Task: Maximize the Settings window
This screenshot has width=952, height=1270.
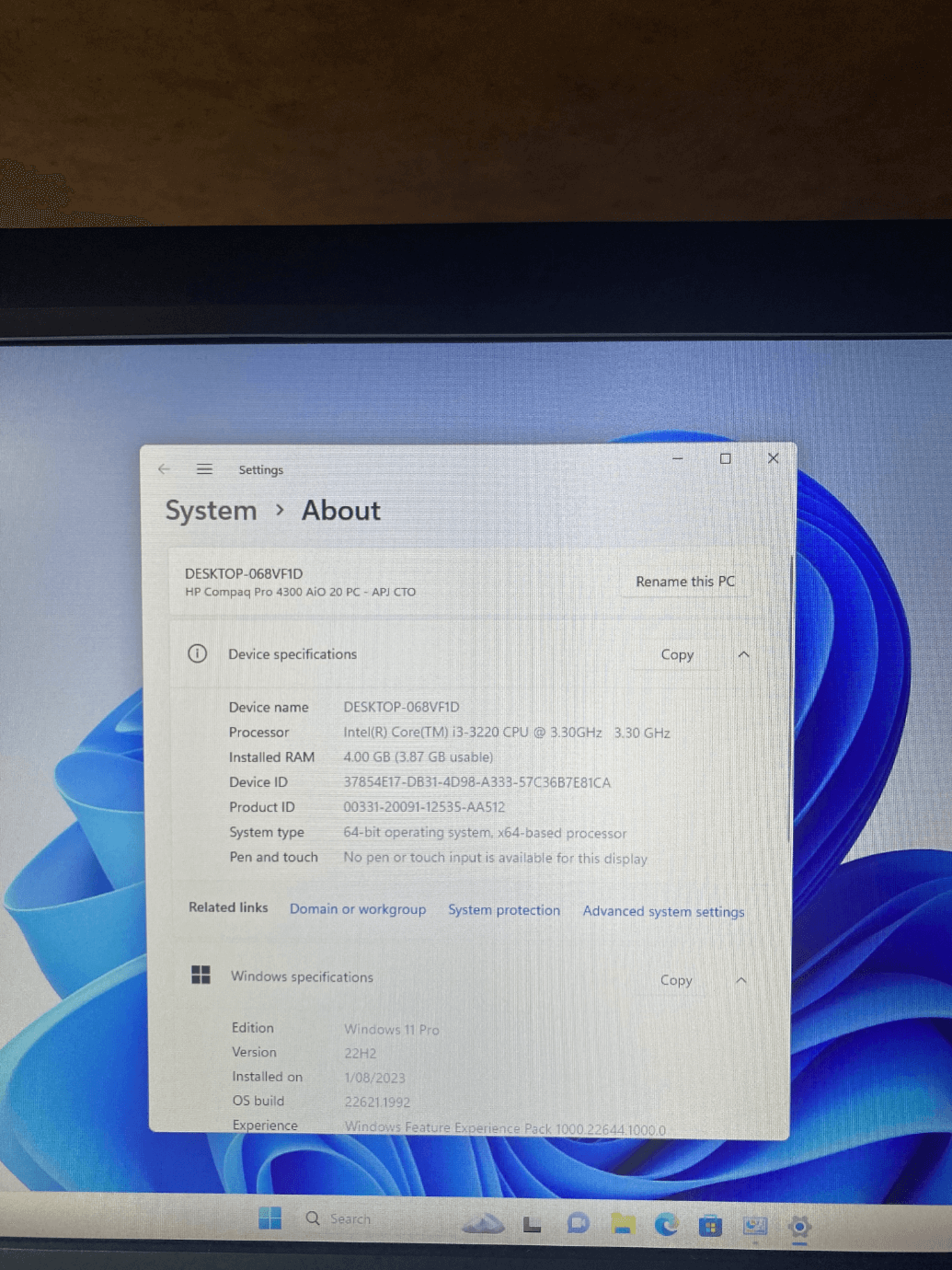Action: (x=725, y=458)
